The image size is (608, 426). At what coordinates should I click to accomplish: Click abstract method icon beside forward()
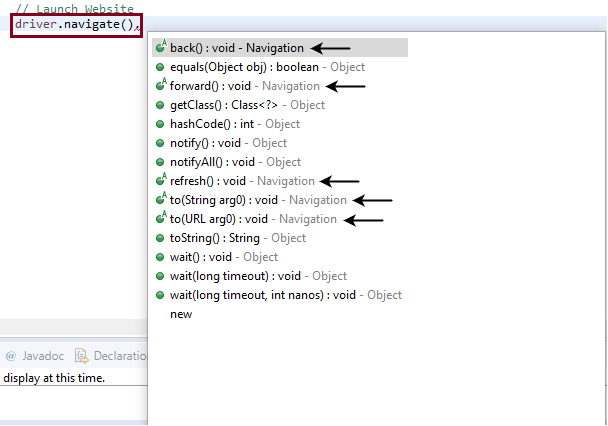tap(161, 85)
